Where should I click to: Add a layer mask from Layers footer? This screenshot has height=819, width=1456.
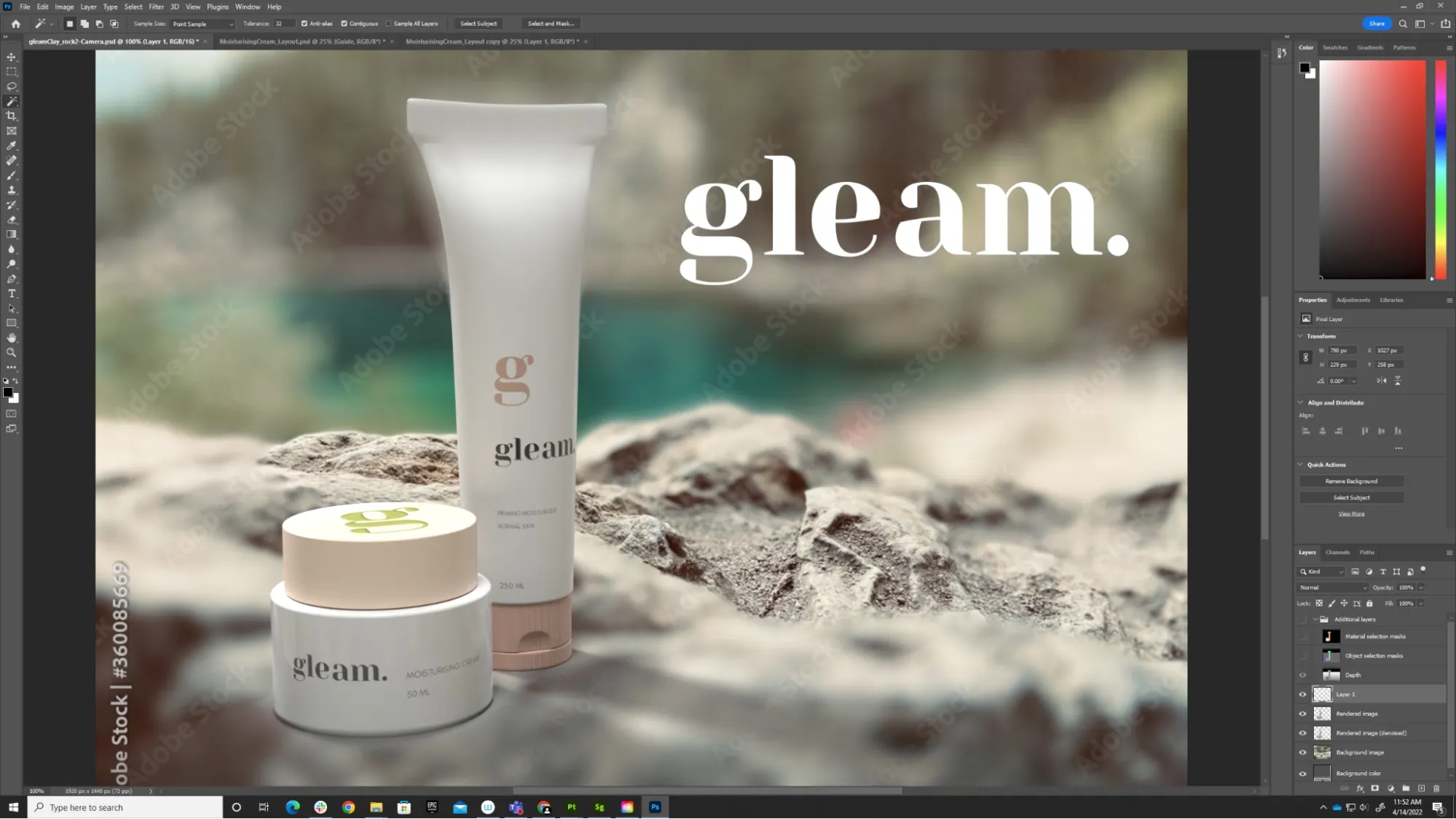point(1375,788)
